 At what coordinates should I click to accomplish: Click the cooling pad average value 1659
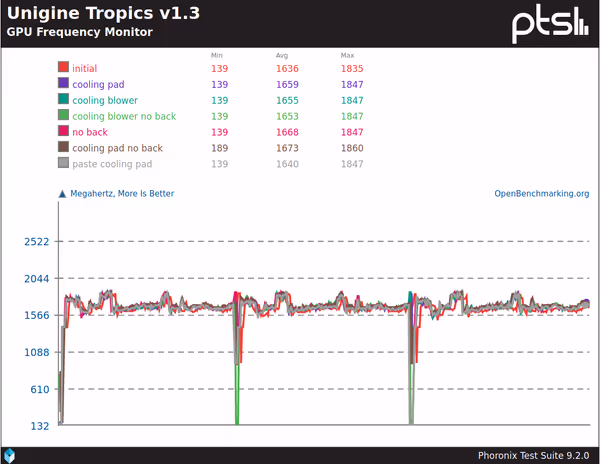[287, 85]
